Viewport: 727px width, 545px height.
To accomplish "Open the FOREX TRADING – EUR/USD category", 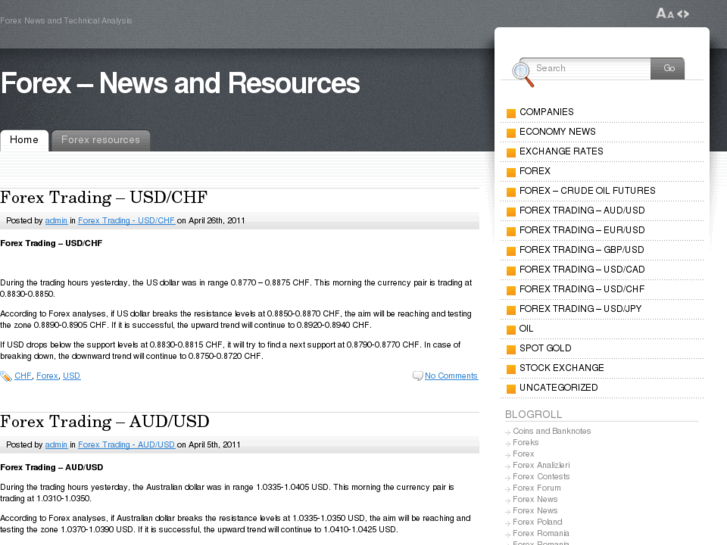I will 582,230.
